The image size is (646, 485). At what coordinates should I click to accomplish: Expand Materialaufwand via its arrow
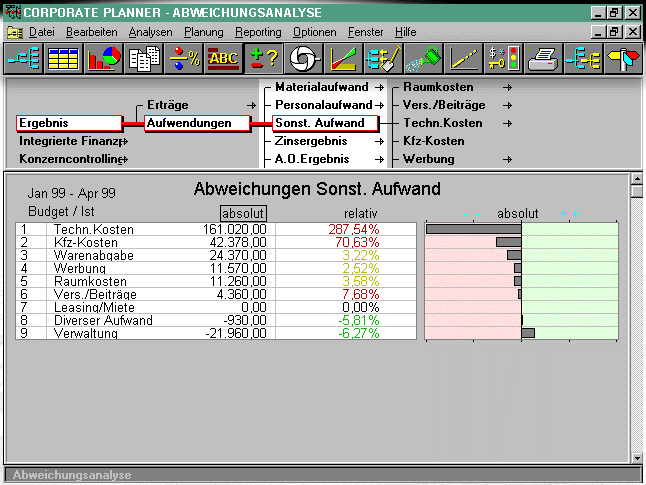(379, 87)
